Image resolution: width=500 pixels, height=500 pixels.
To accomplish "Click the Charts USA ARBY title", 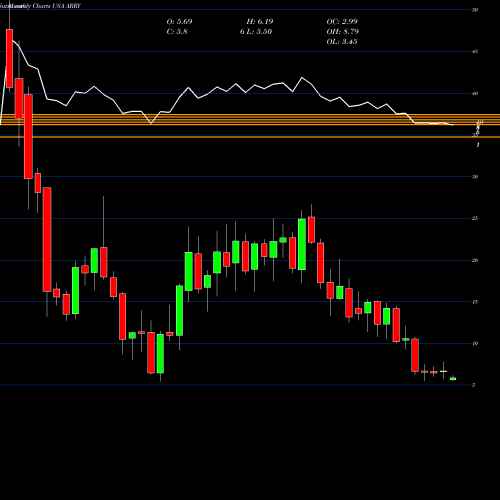I will [57, 6].
